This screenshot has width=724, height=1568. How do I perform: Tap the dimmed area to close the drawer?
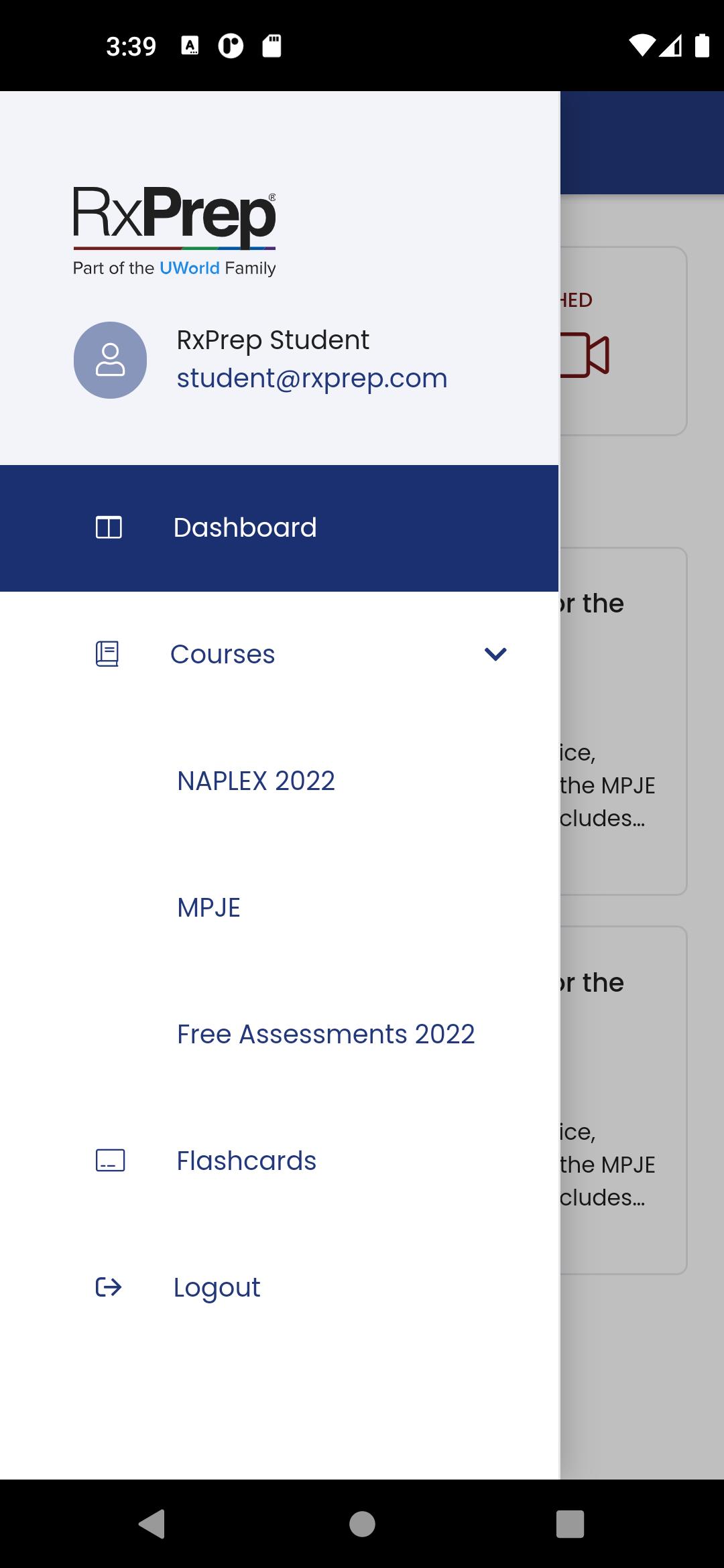642,1374
